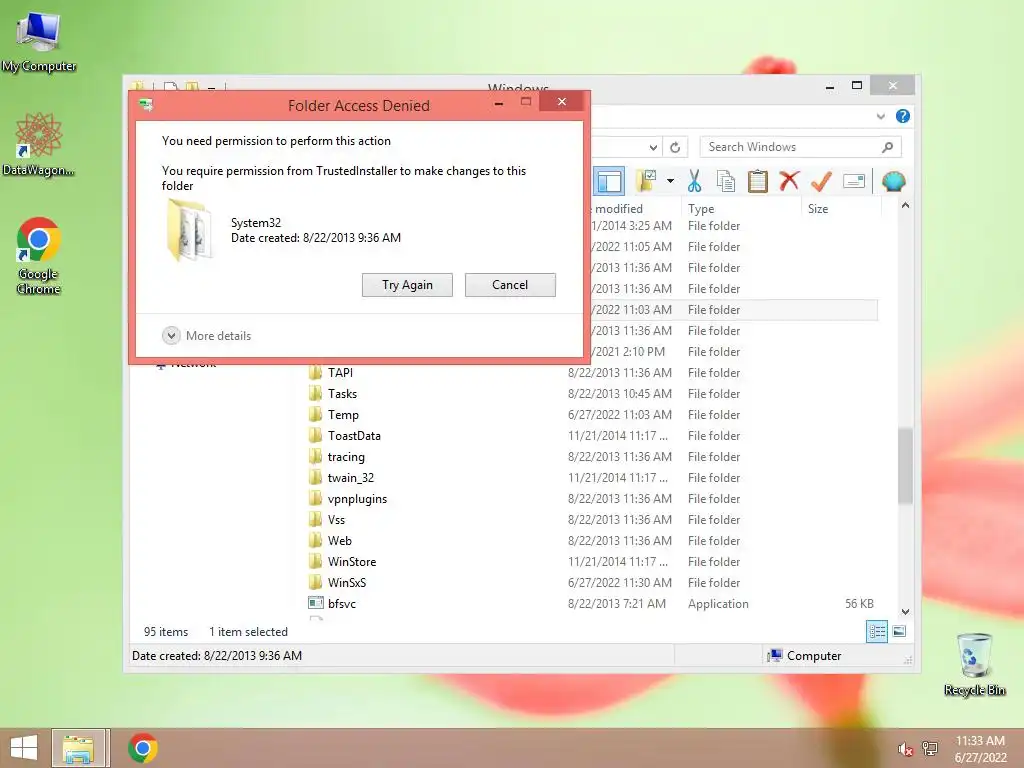Click the Cut scissors icon in toolbar
The image size is (1024, 768).
(x=694, y=181)
